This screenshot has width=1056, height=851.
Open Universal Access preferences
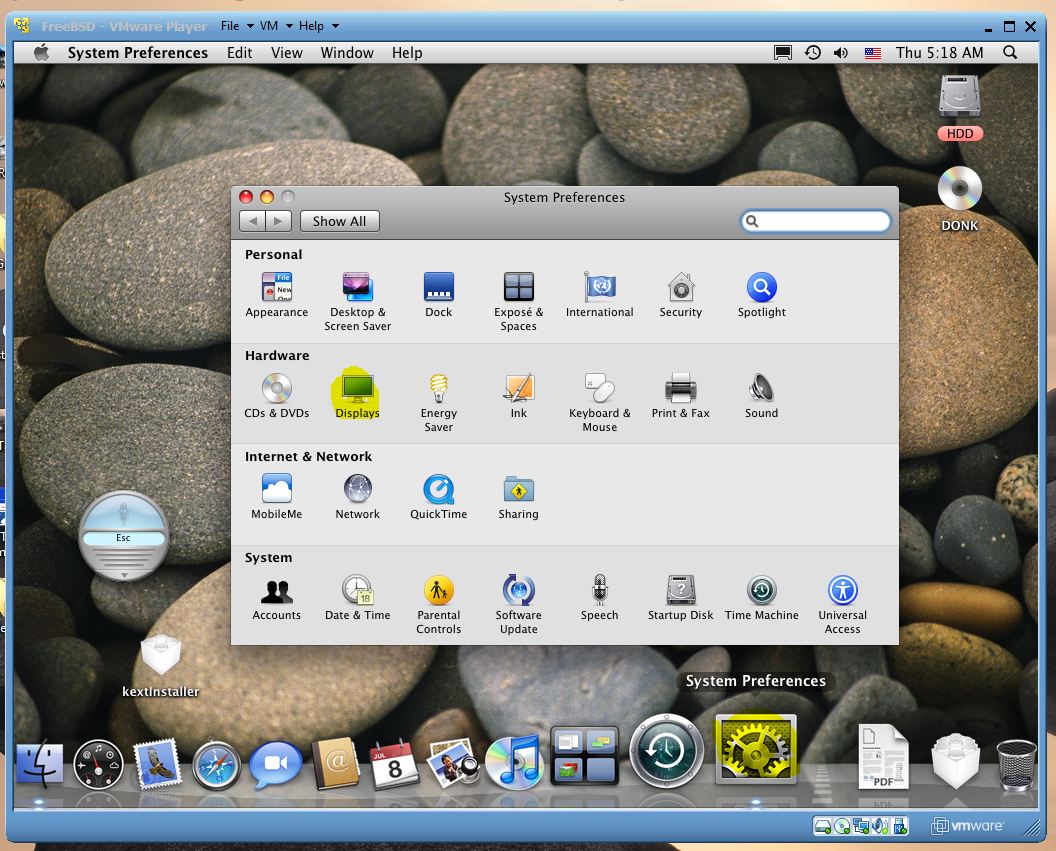pos(843,604)
